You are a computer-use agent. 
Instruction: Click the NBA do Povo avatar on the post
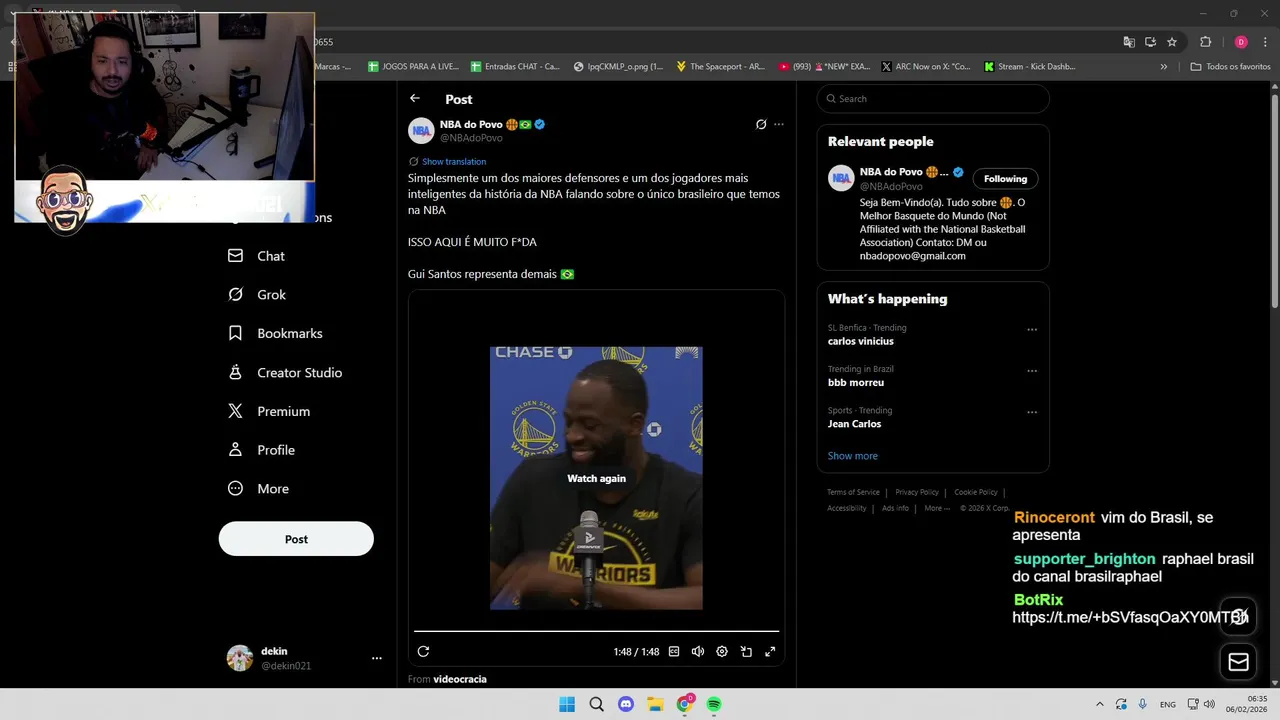coord(421,131)
